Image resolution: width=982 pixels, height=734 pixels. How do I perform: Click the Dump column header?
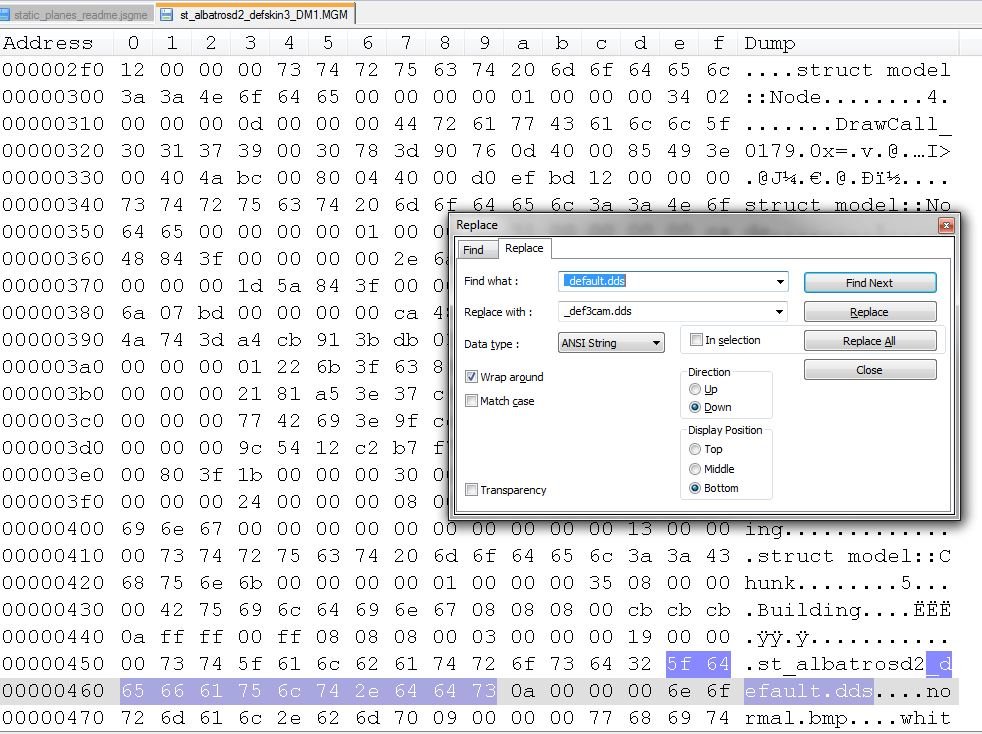[770, 43]
